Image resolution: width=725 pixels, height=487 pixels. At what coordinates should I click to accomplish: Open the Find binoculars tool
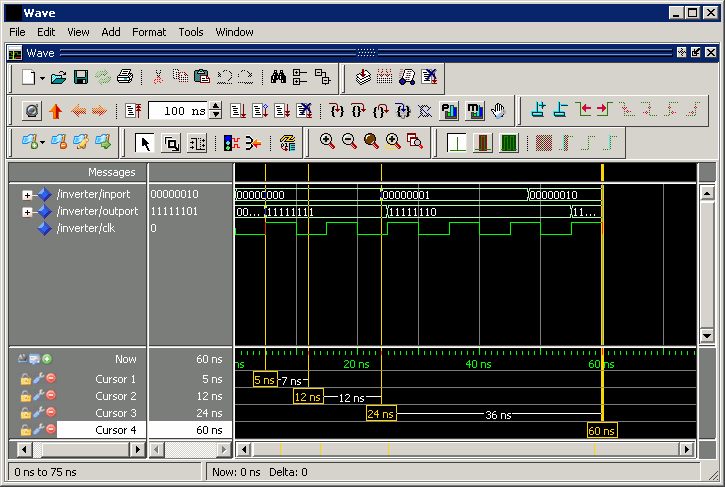coord(278,77)
